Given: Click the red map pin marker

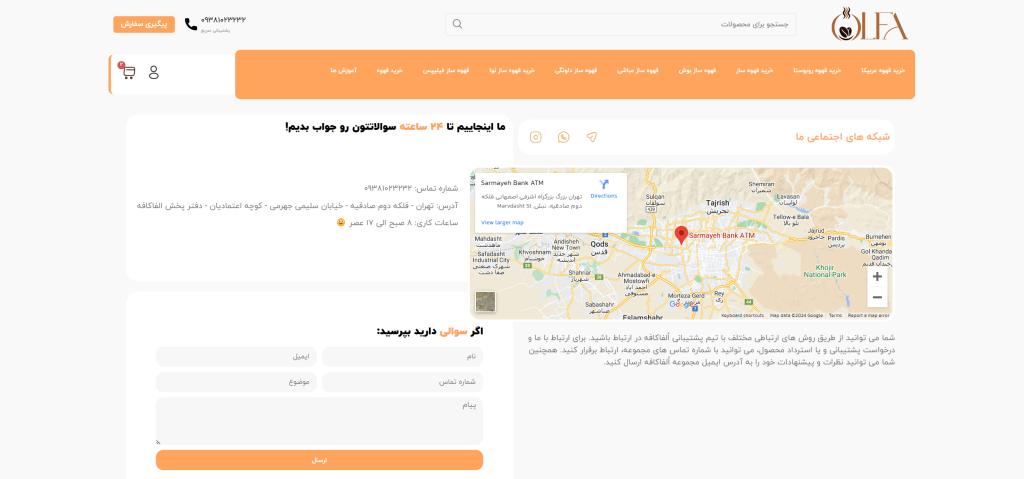Looking at the screenshot, I should click(x=681, y=235).
